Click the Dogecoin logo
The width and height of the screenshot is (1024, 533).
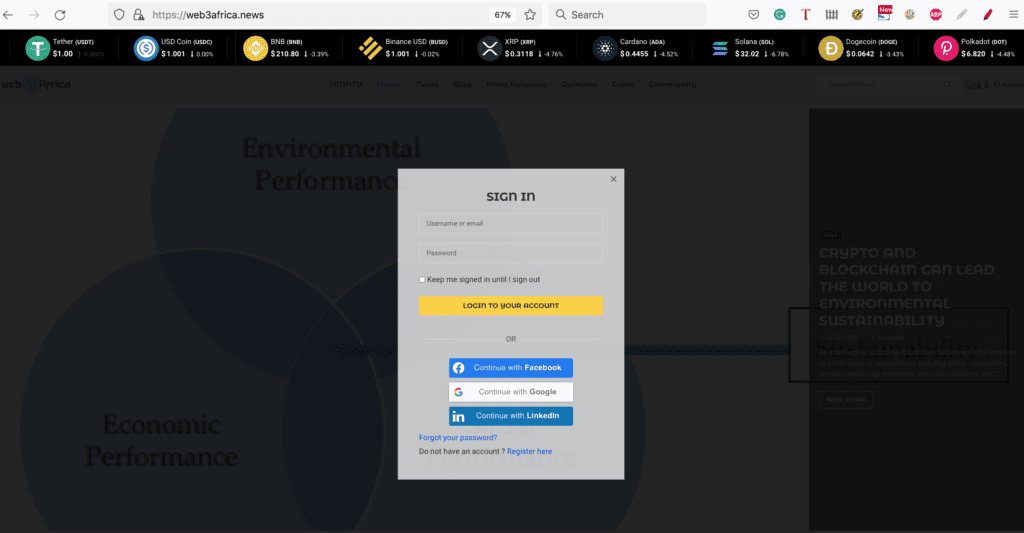[831, 48]
